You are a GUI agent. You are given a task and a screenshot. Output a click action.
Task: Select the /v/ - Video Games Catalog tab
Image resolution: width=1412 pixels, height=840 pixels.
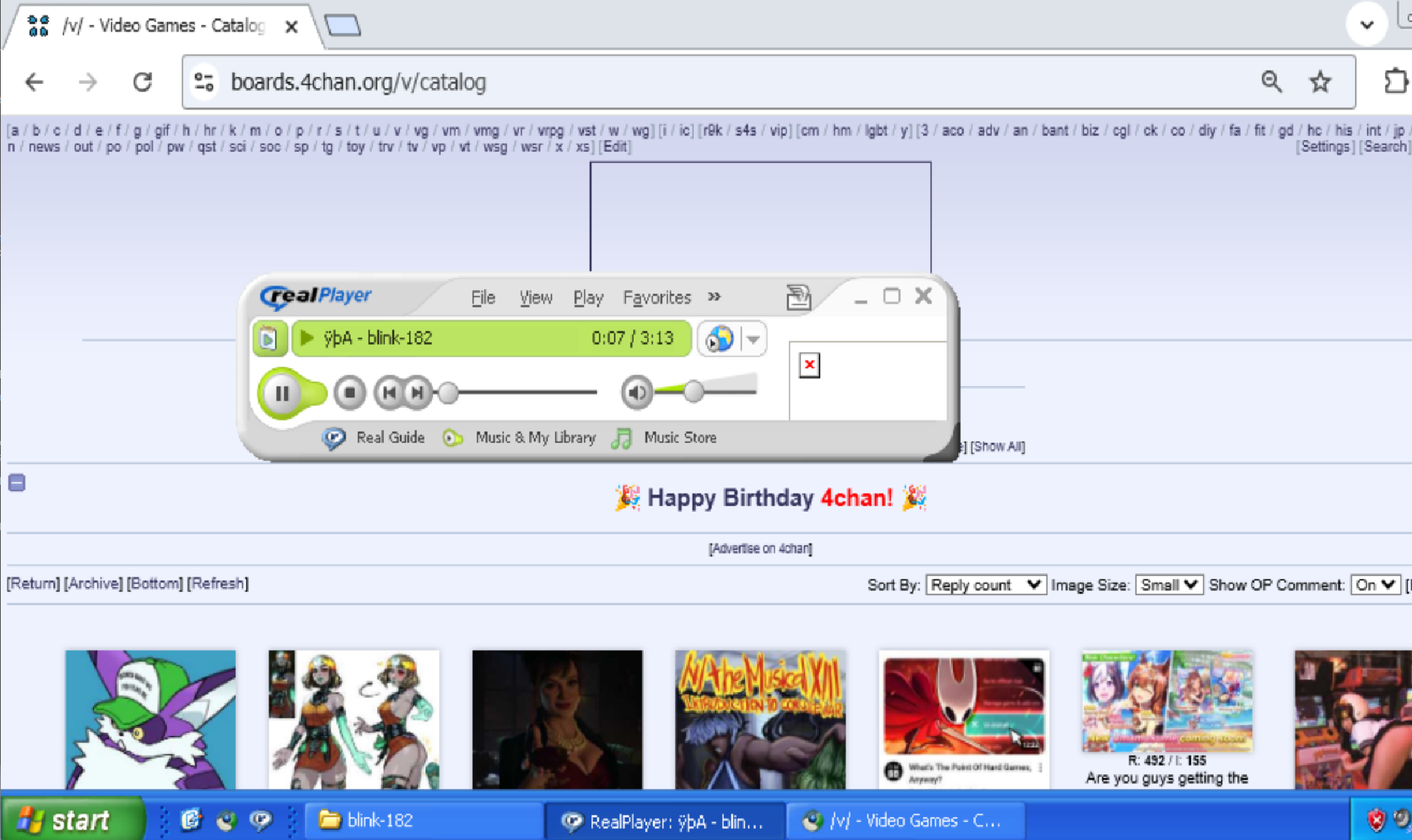point(163,26)
